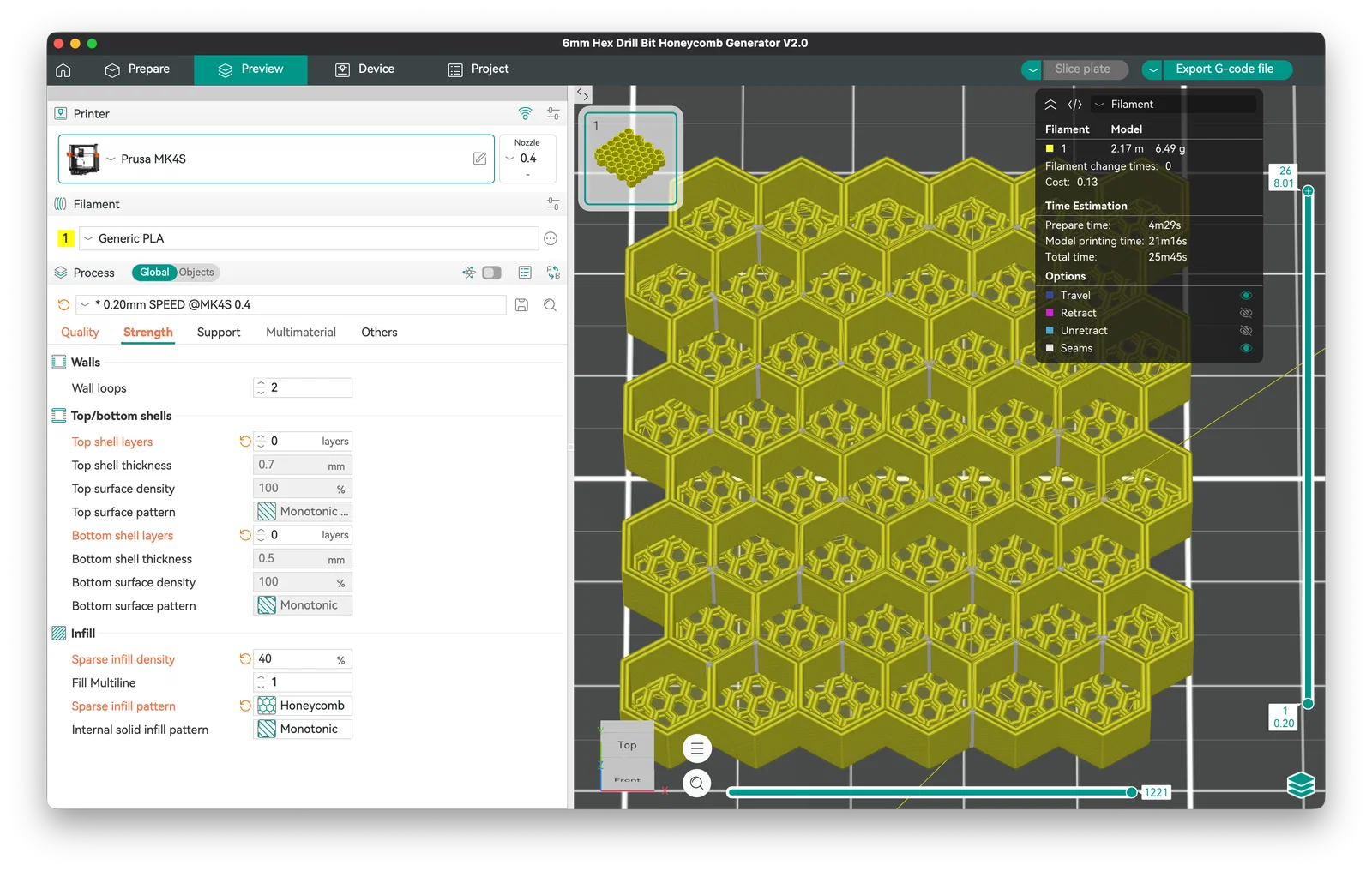Open the Sparse infill pattern Honeycomb dropdown
Viewport: 1372px width, 871px height.
(x=304, y=706)
